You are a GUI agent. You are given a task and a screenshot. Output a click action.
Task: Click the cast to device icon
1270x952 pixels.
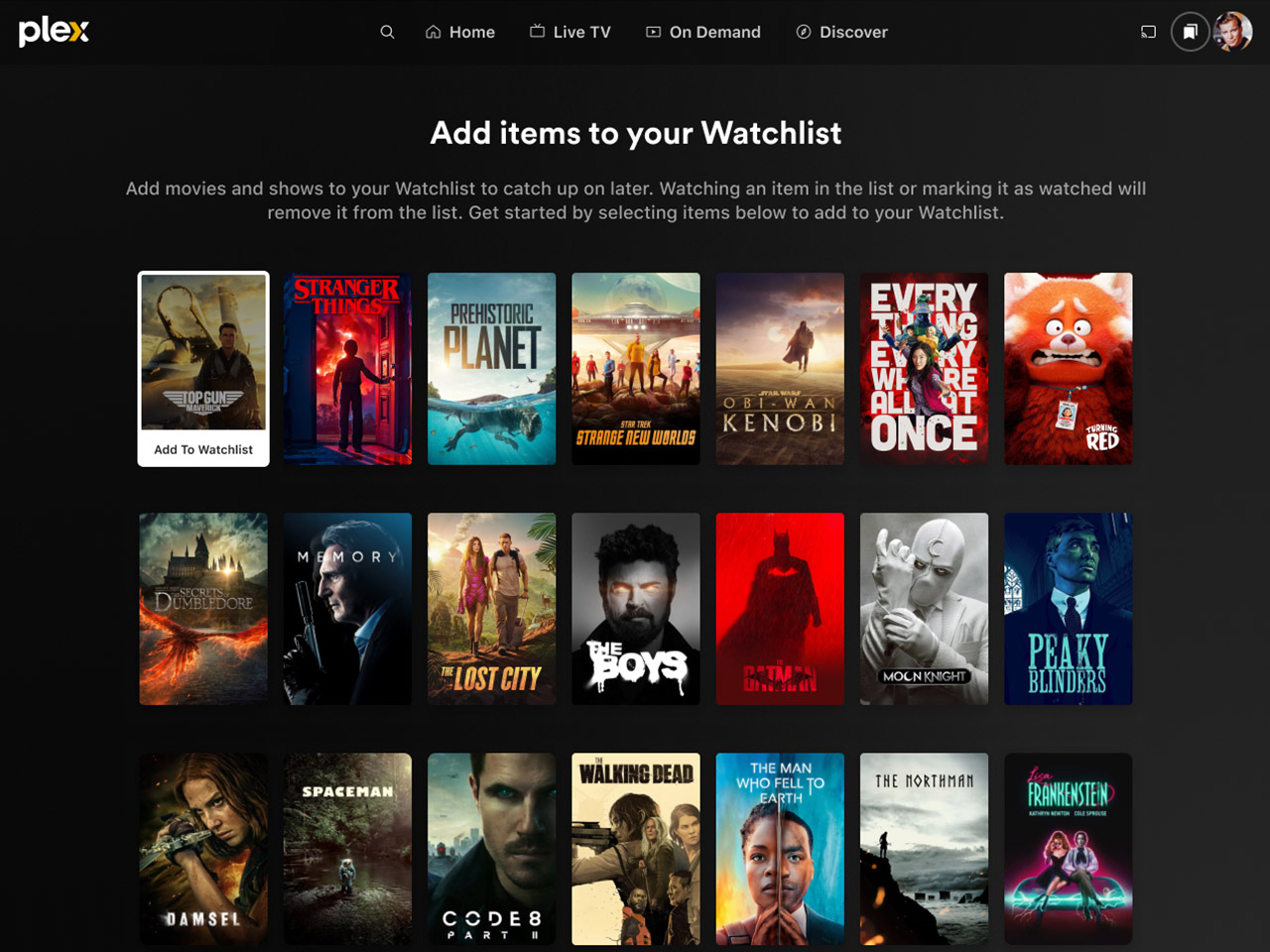coord(1148,32)
